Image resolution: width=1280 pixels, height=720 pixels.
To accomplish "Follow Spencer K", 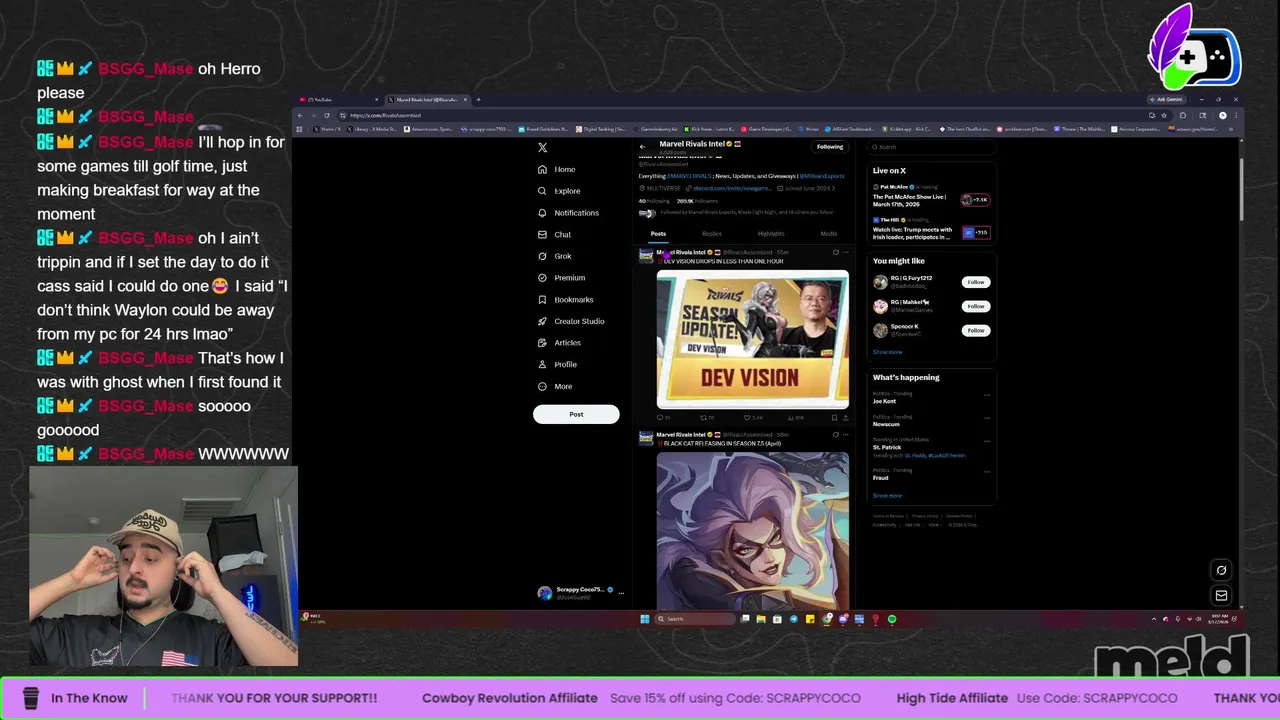I will (975, 330).
